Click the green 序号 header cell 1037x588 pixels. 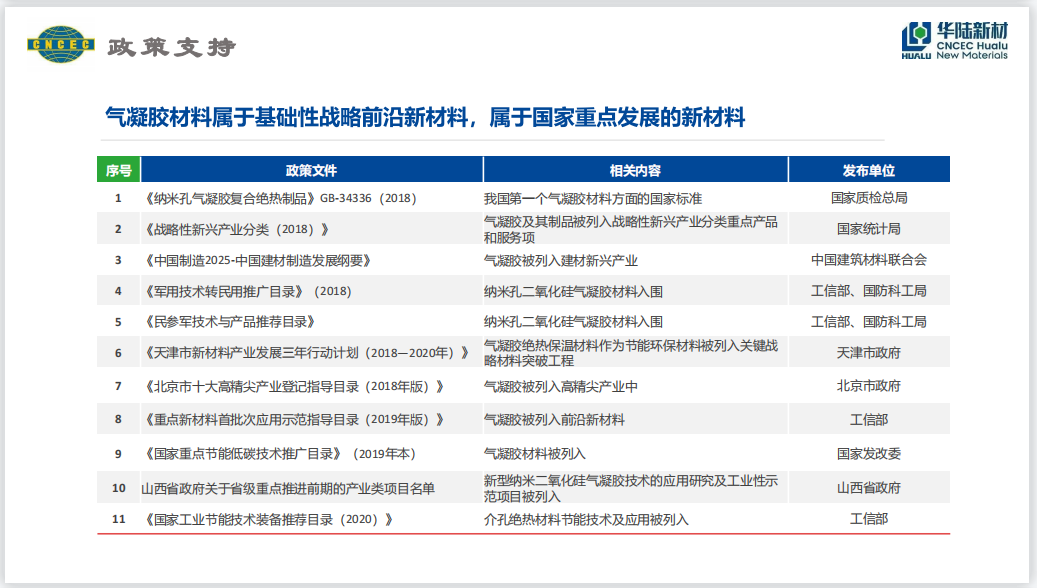click(118, 170)
